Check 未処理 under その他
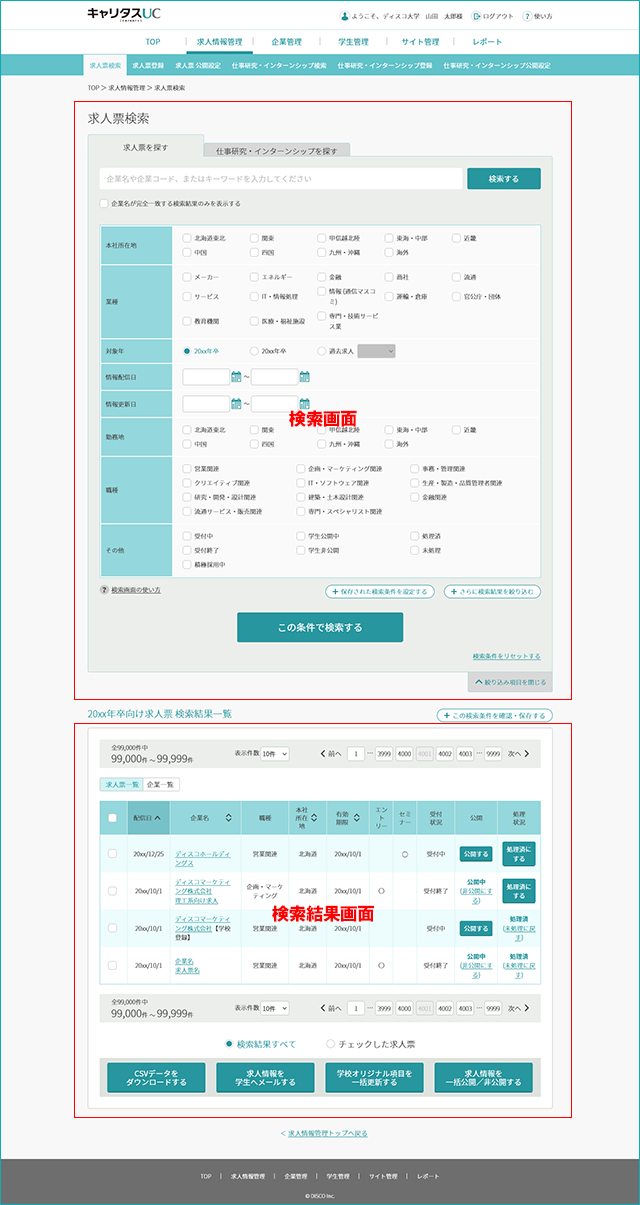 pos(415,550)
